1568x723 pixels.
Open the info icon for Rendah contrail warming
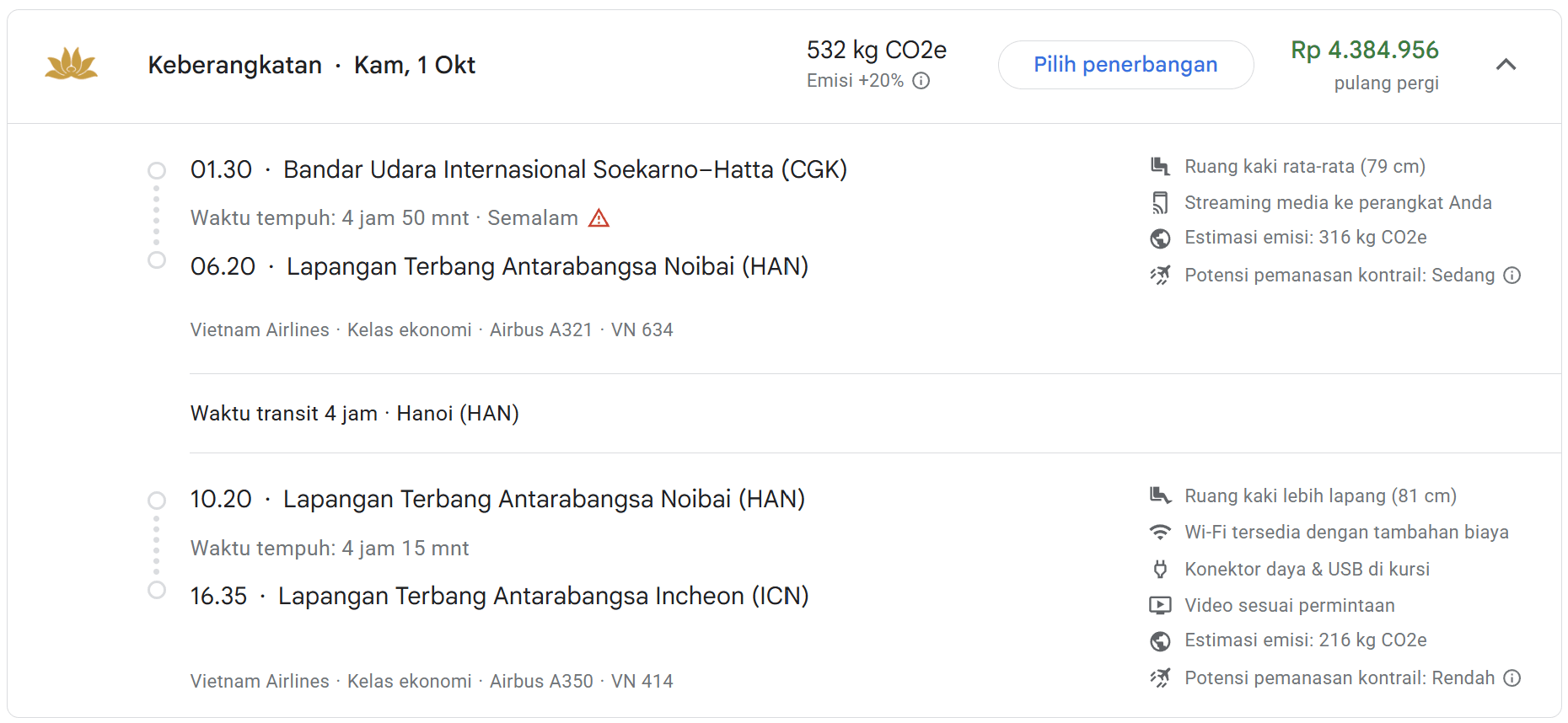point(1512,678)
